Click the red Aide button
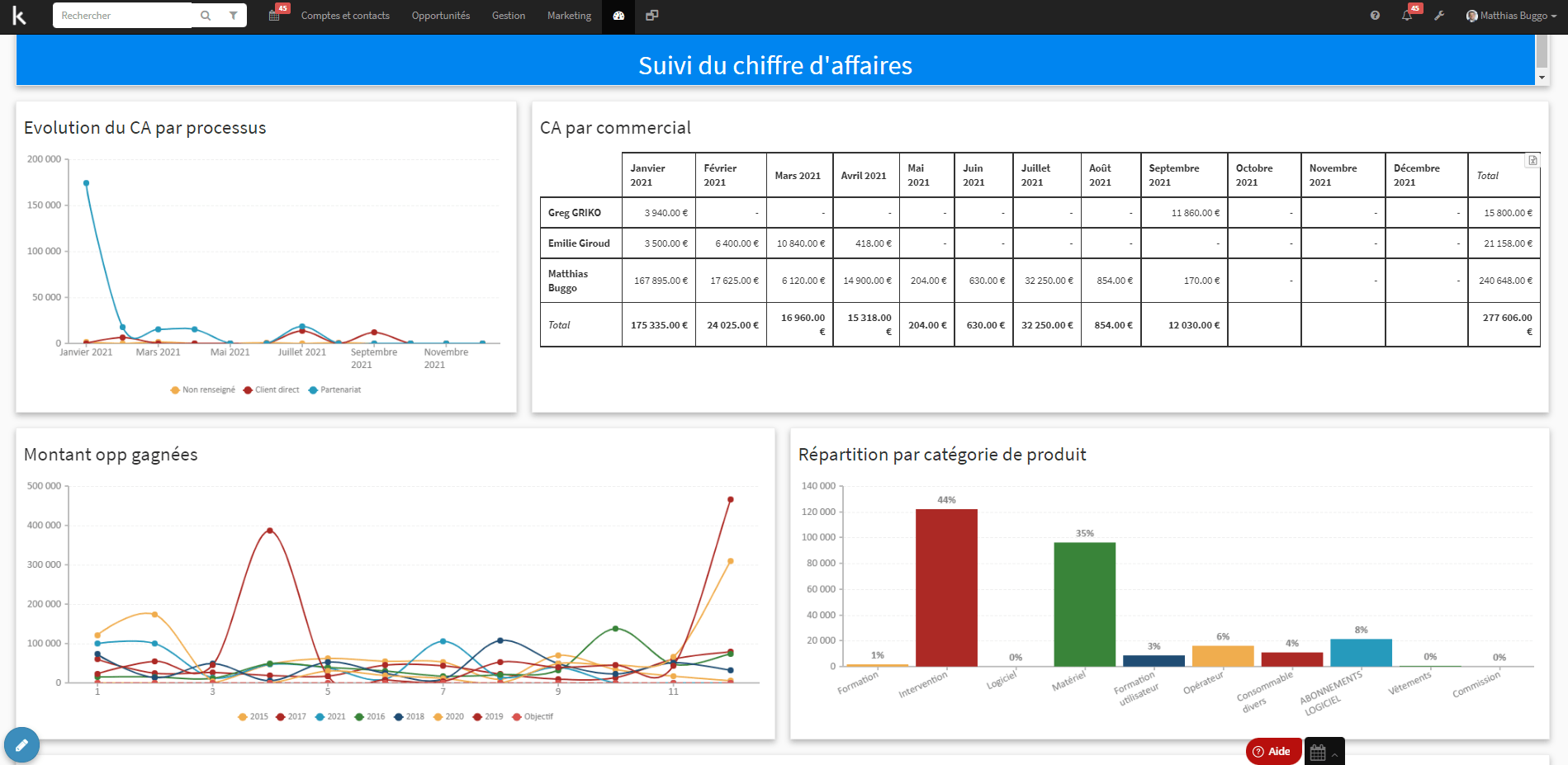The width and height of the screenshot is (1568, 765). pos(1272,751)
